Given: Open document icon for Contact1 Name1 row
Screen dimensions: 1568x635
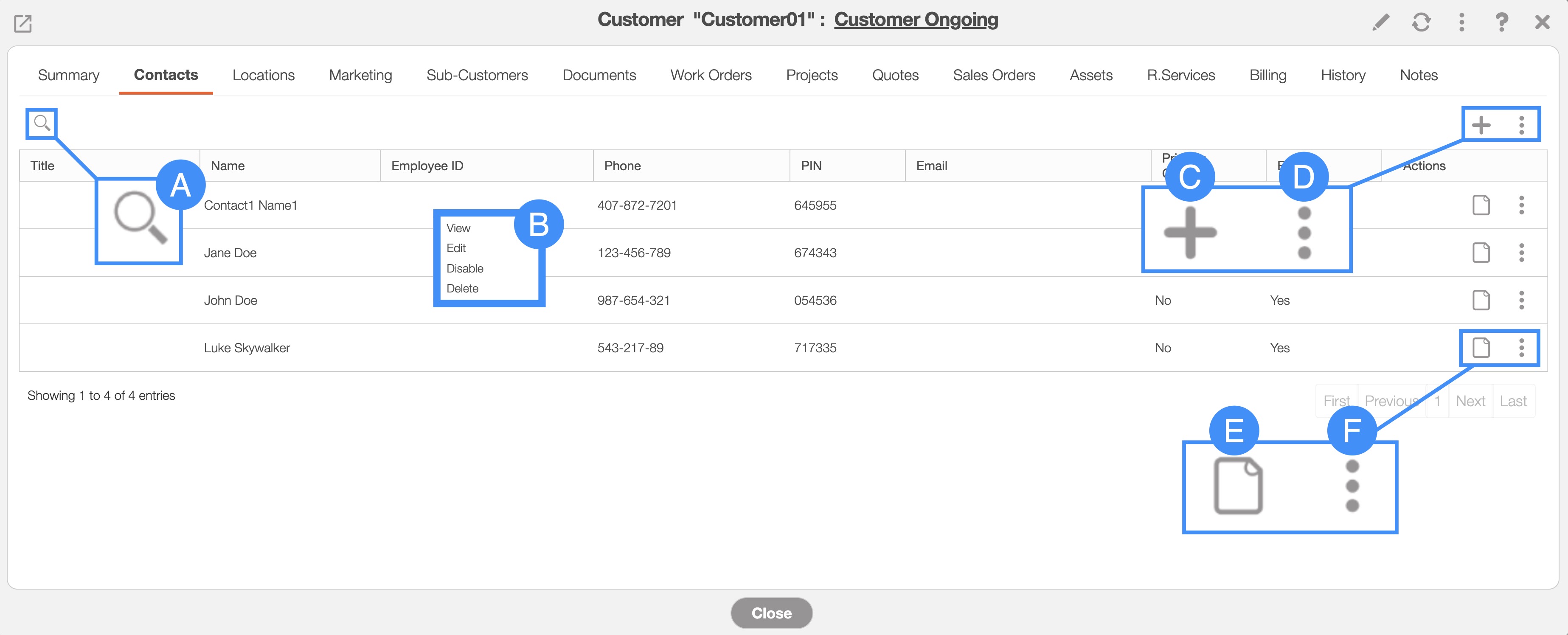Looking at the screenshot, I should click(x=1481, y=205).
